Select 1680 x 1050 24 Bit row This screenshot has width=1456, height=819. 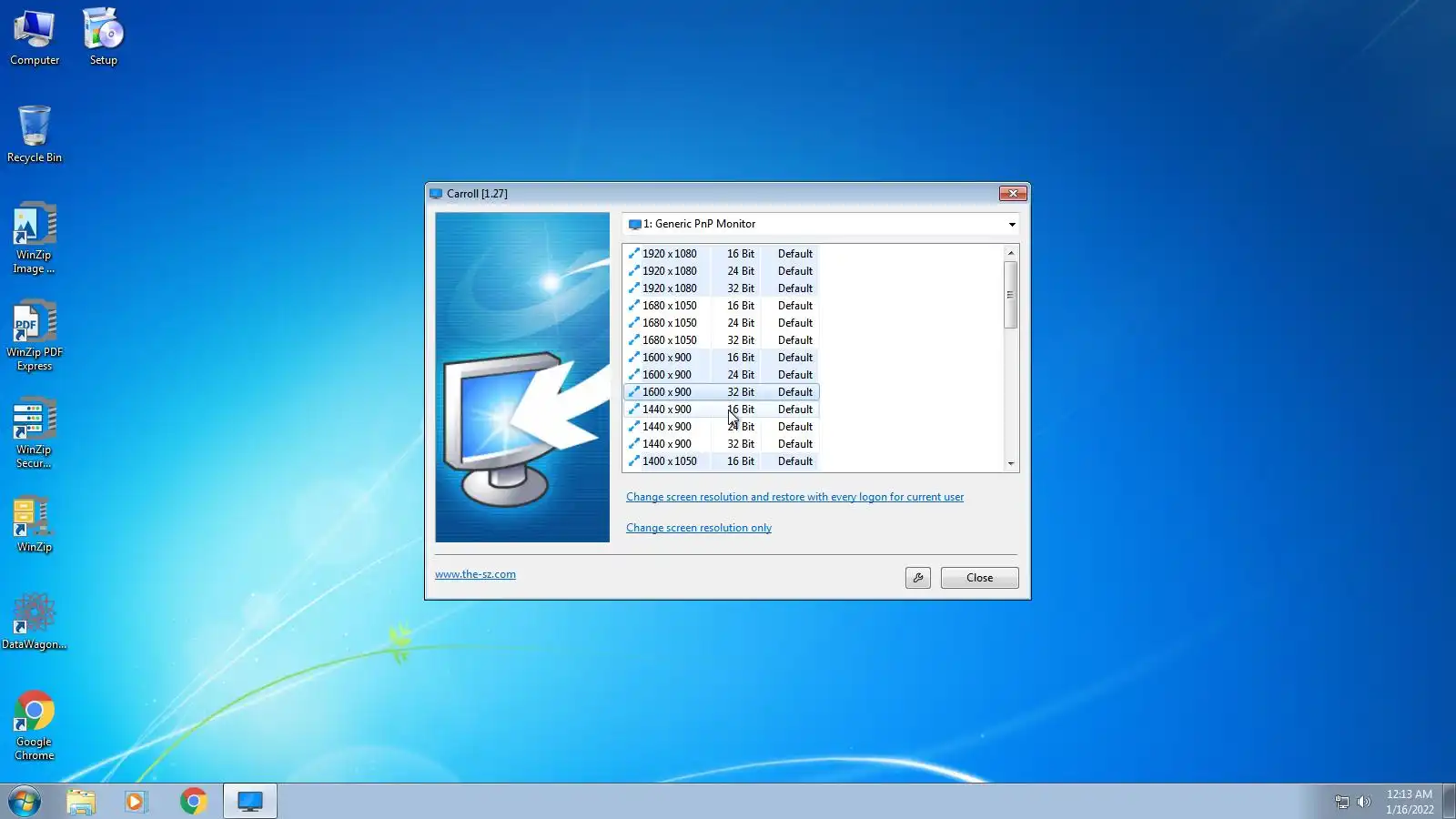[721, 323]
